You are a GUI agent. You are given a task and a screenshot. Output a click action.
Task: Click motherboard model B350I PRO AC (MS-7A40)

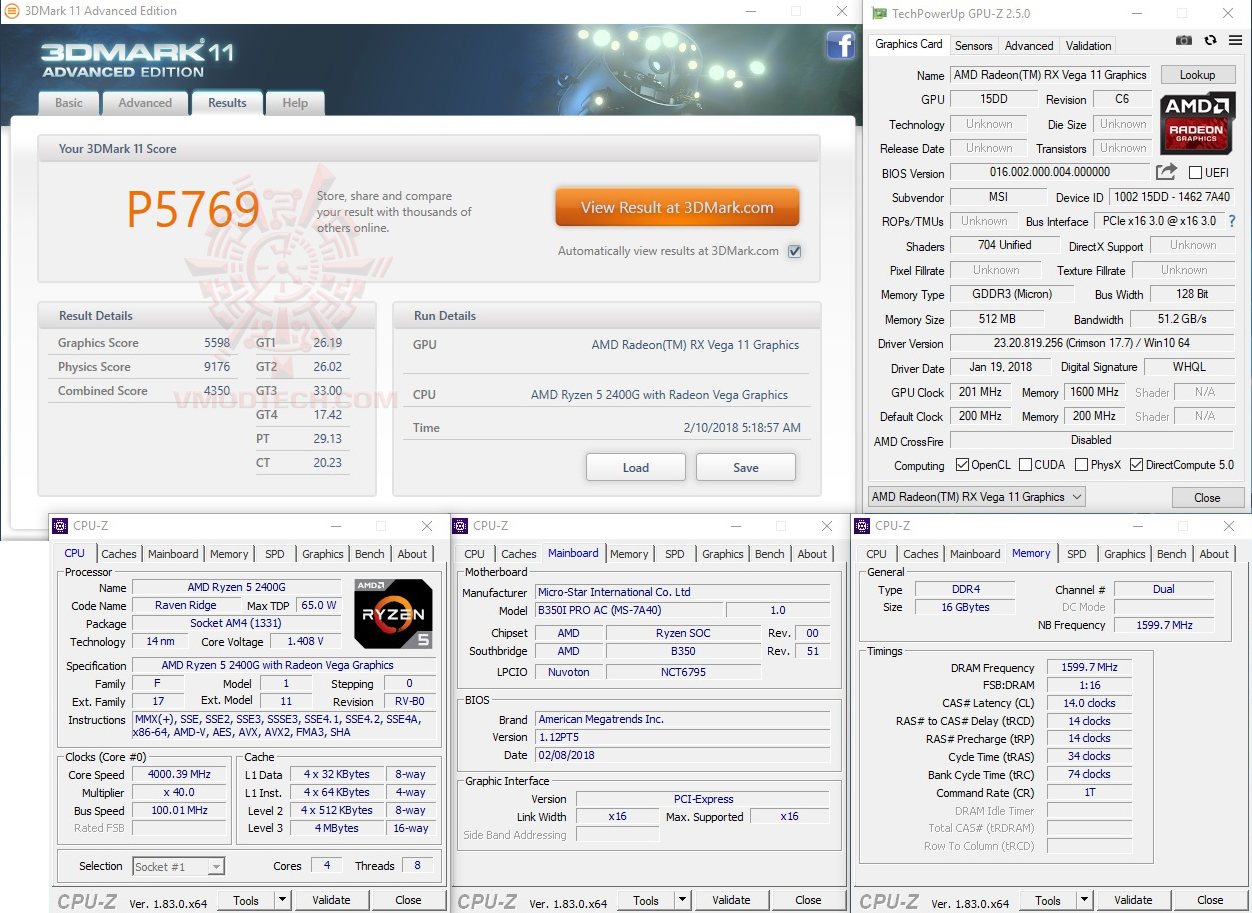628,610
